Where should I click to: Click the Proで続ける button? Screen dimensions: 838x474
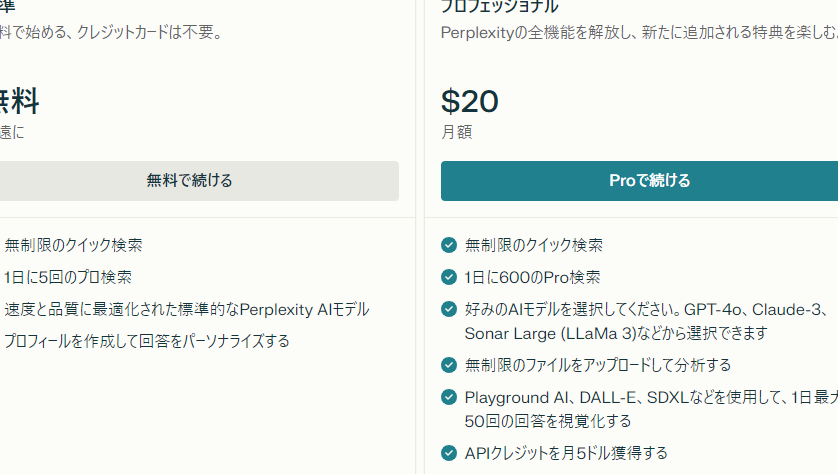[x=639, y=181]
